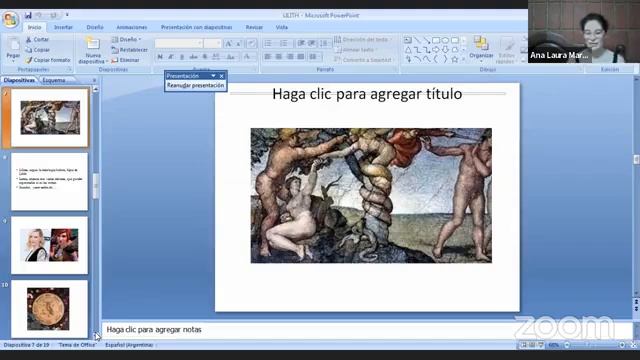This screenshot has height=360, width=640.
Task: Toggle italic (K) formatting
Action: pos(171,57)
